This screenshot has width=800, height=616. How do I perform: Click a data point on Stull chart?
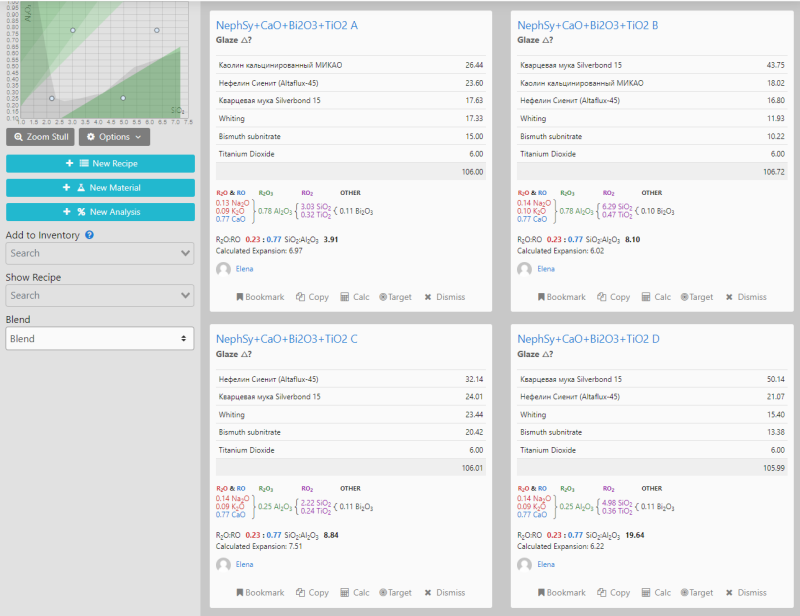point(72,30)
